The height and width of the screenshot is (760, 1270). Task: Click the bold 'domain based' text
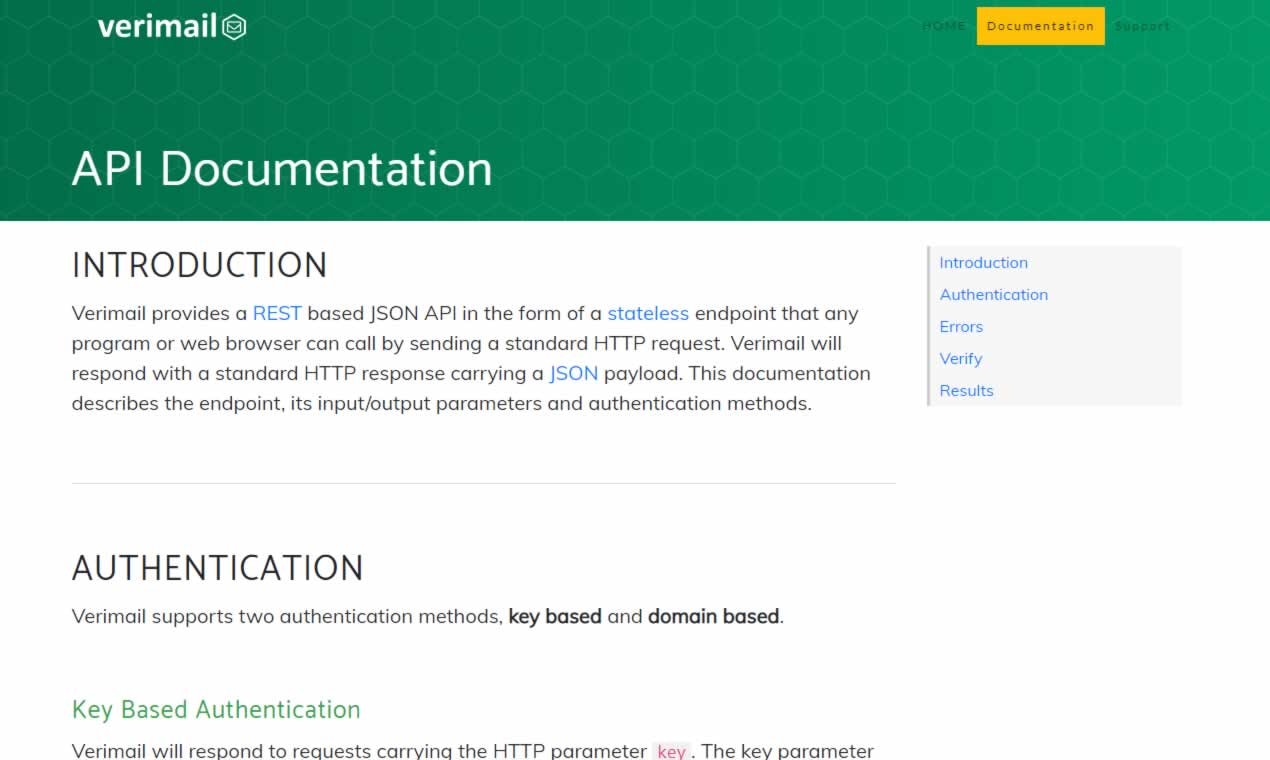[713, 616]
